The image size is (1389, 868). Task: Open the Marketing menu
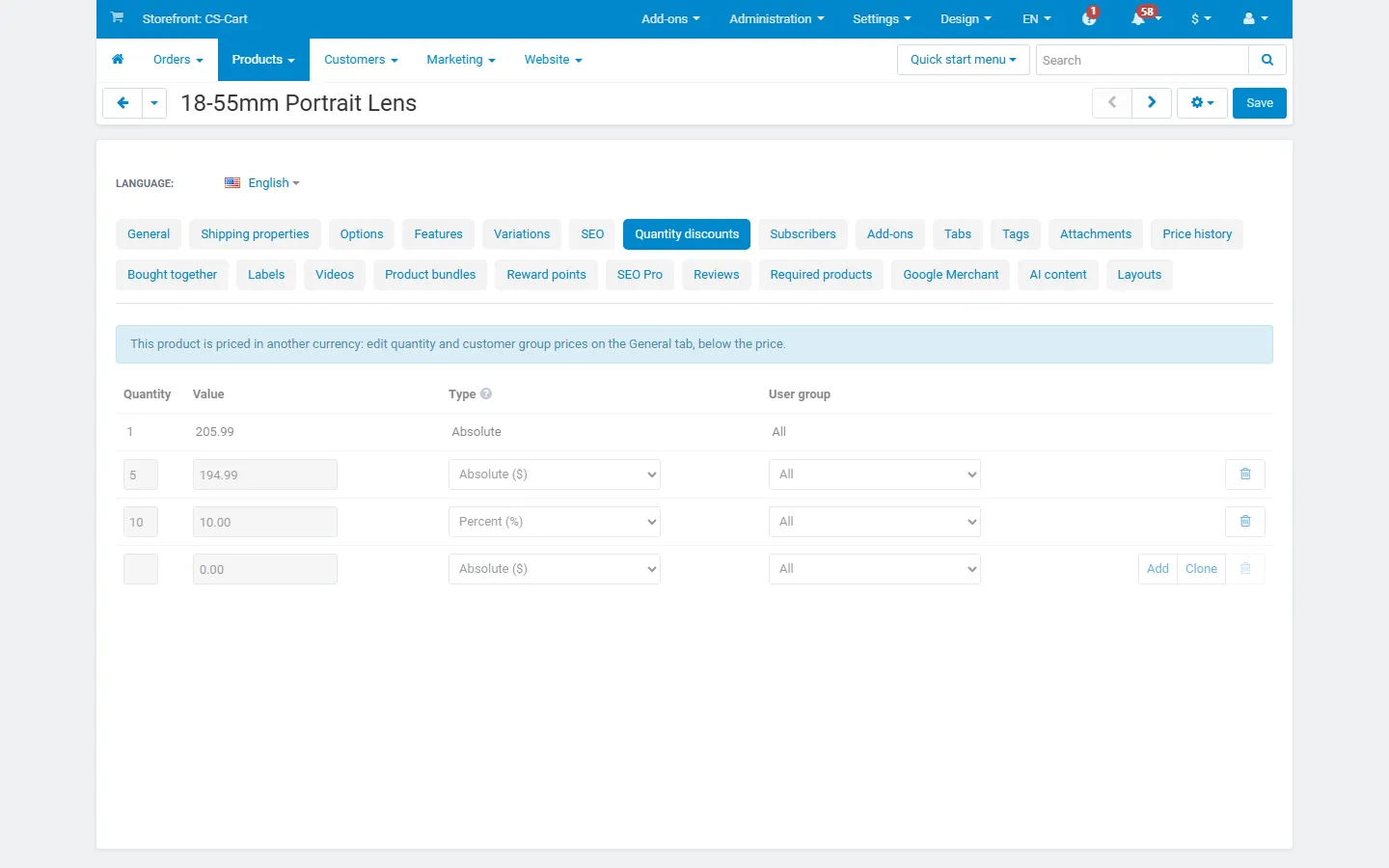(x=461, y=60)
